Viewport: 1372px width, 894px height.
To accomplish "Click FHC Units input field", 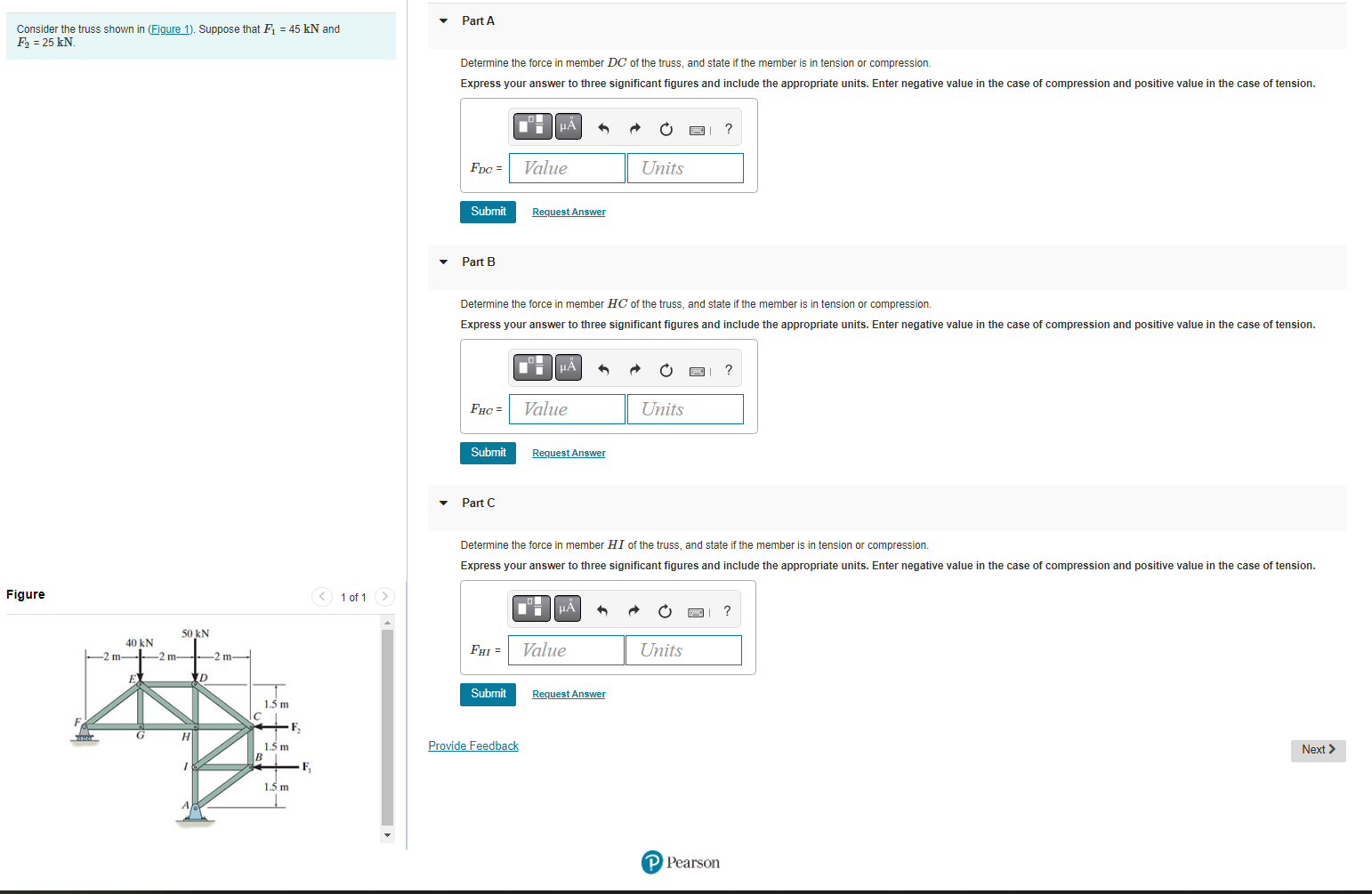I will [x=685, y=409].
